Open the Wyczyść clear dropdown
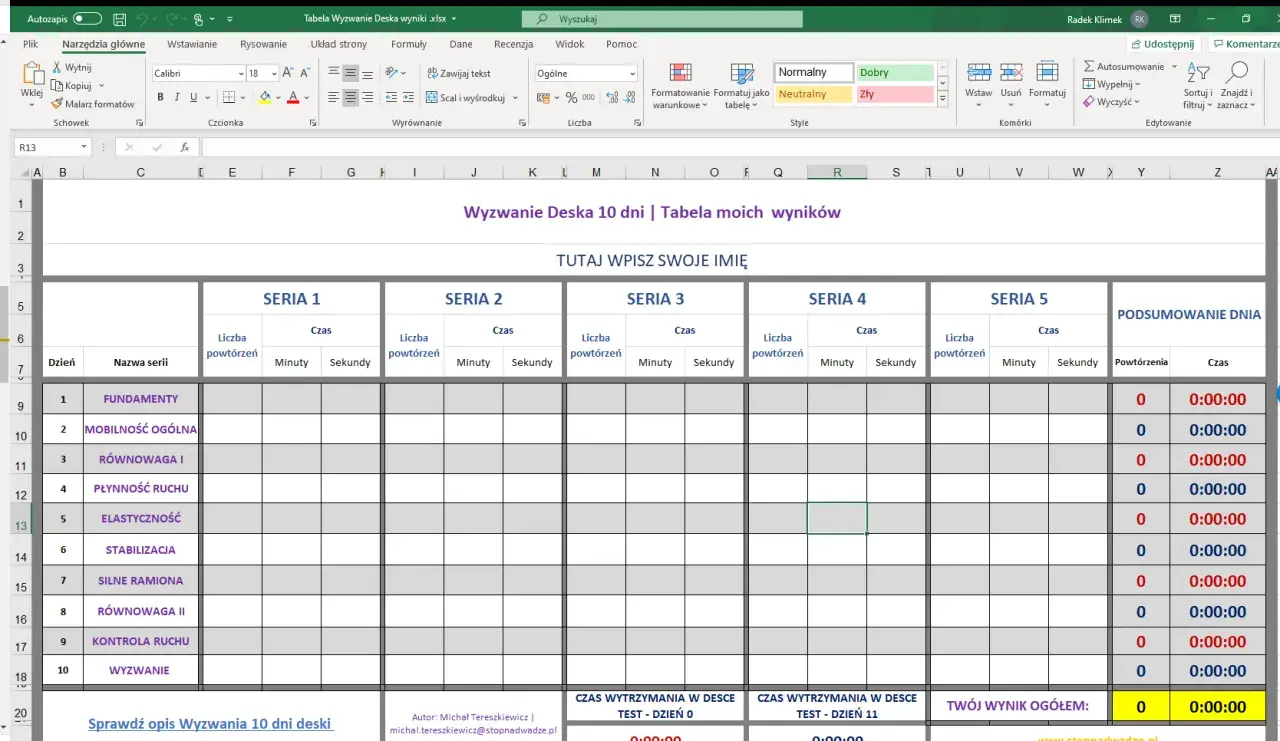 click(x=1112, y=102)
